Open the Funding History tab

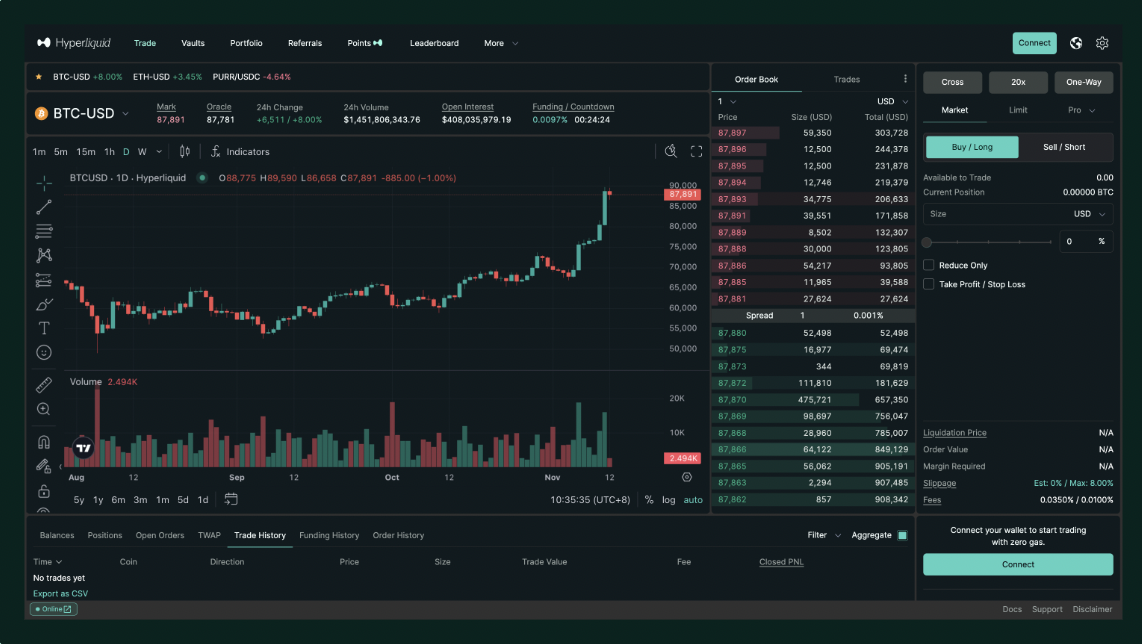(x=329, y=535)
